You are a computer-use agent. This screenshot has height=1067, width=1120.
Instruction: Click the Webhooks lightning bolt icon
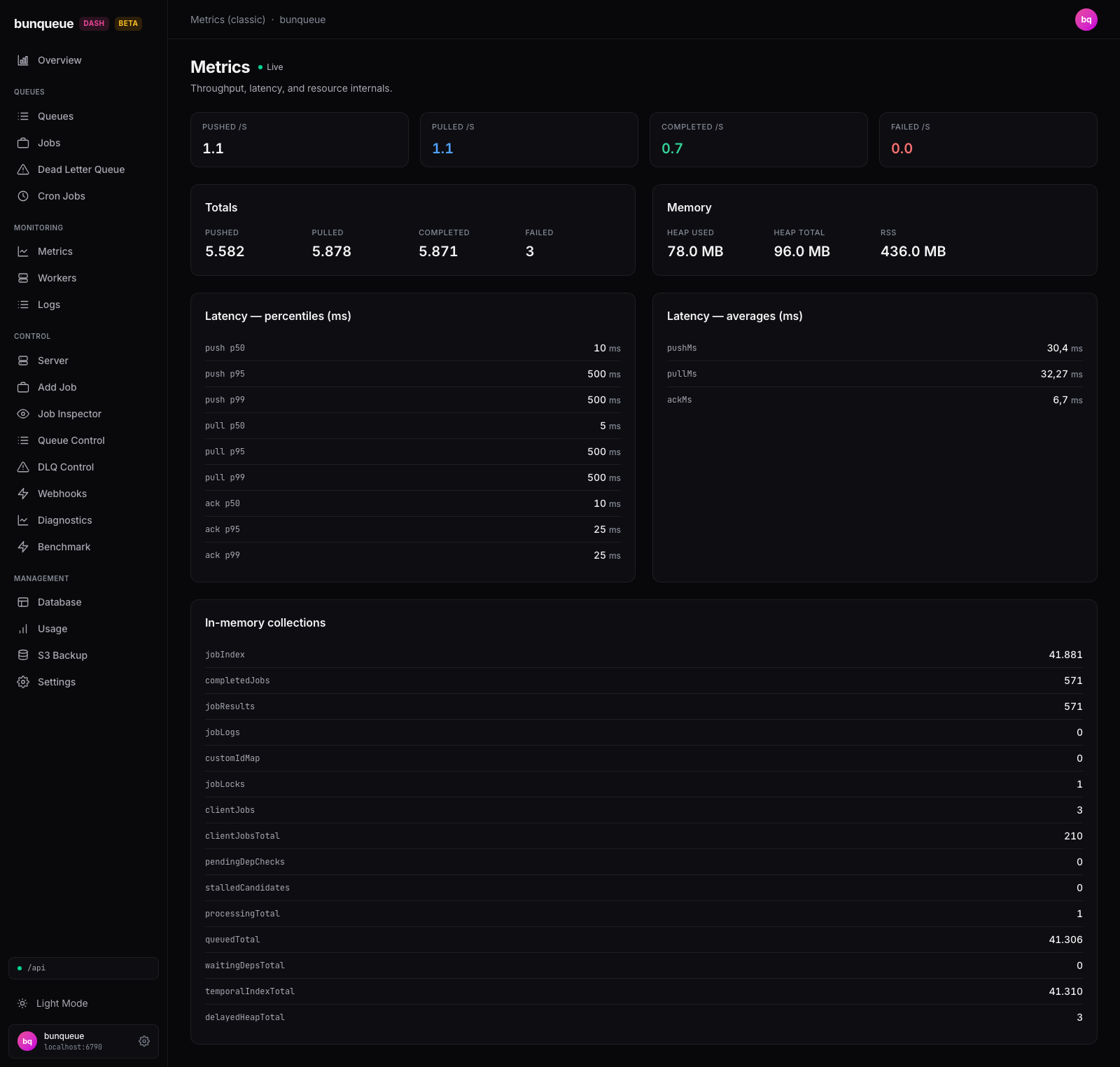(x=23, y=494)
